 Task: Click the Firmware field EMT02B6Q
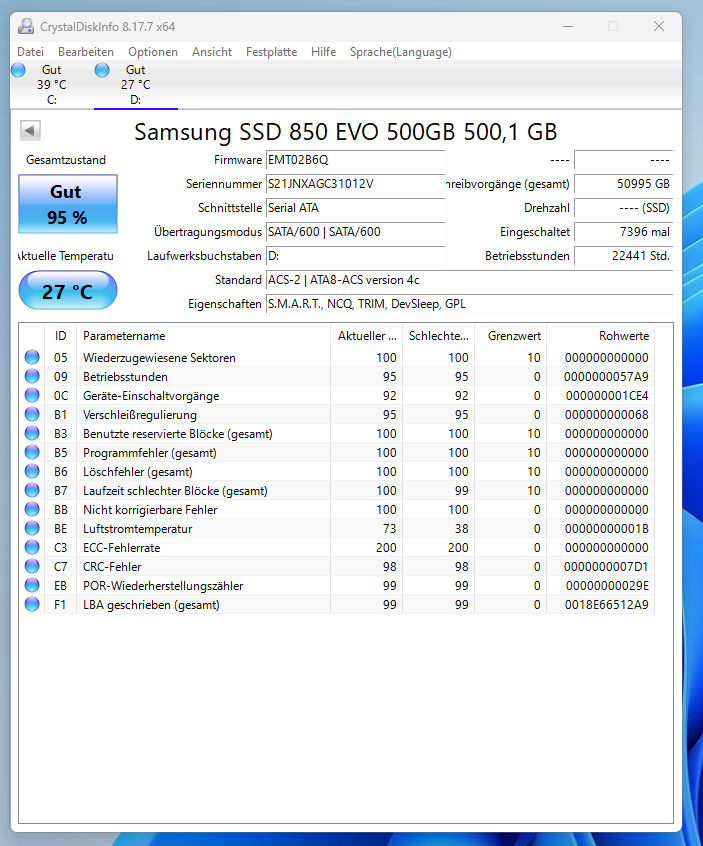point(356,160)
